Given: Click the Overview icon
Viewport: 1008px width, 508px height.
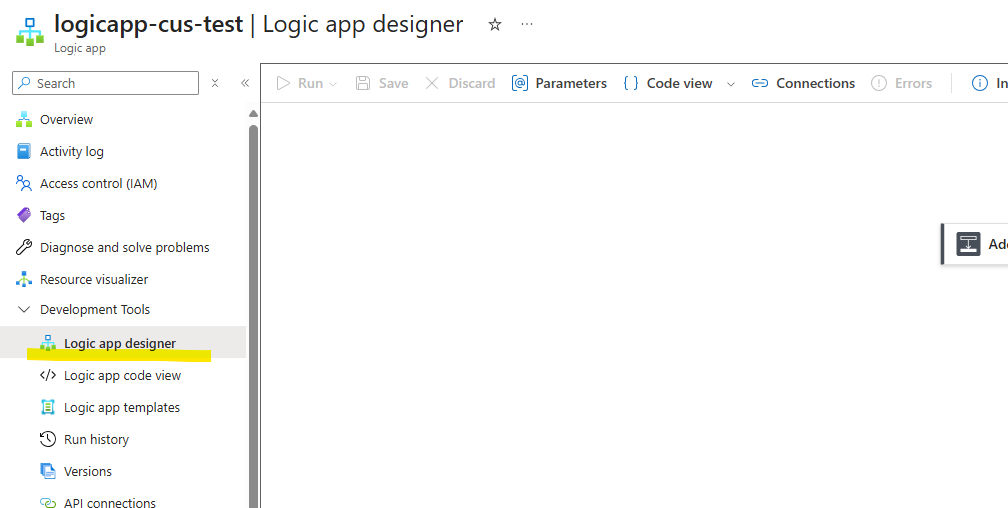Looking at the screenshot, I should (x=24, y=119).
